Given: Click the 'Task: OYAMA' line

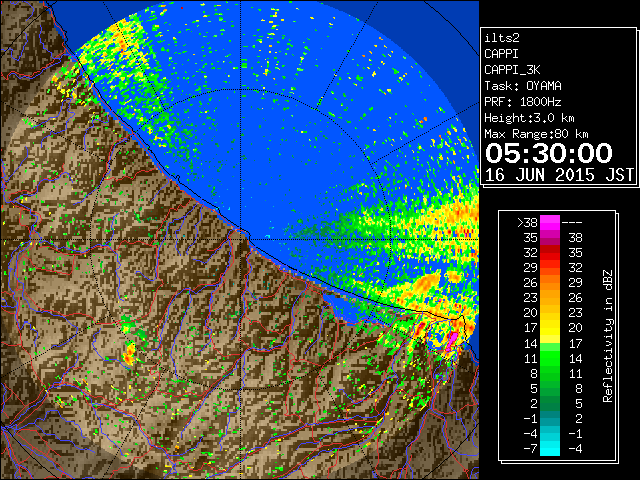Looking at the screenshot, I should click(523, 86).
